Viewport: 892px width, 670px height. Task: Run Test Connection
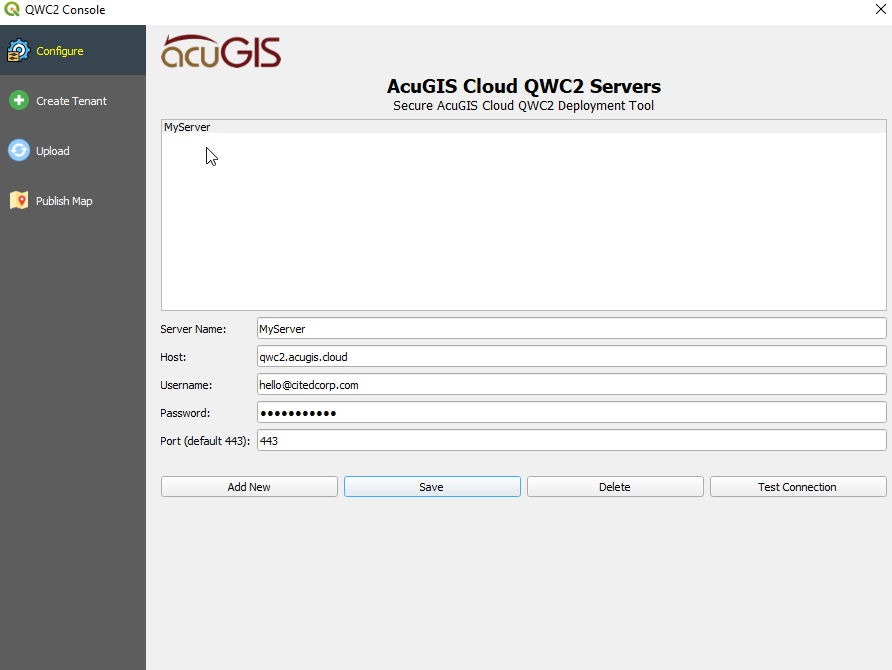tap(797, 487)
